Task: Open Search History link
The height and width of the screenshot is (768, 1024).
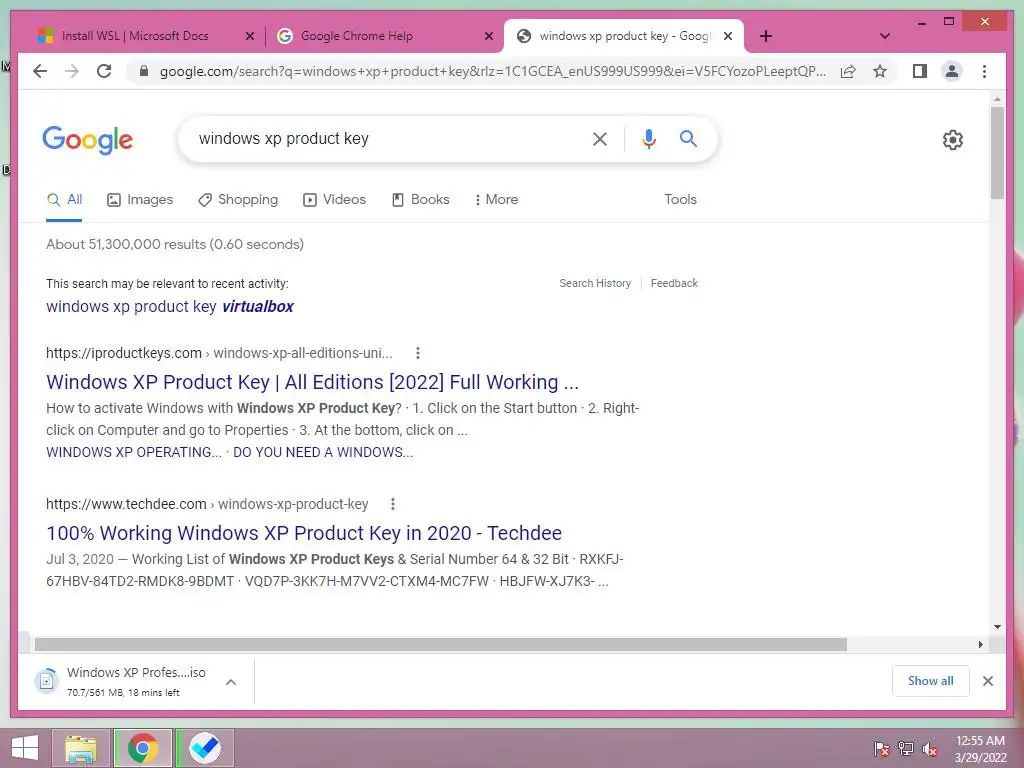Action: pyautogui.click(x=595, y=283)
